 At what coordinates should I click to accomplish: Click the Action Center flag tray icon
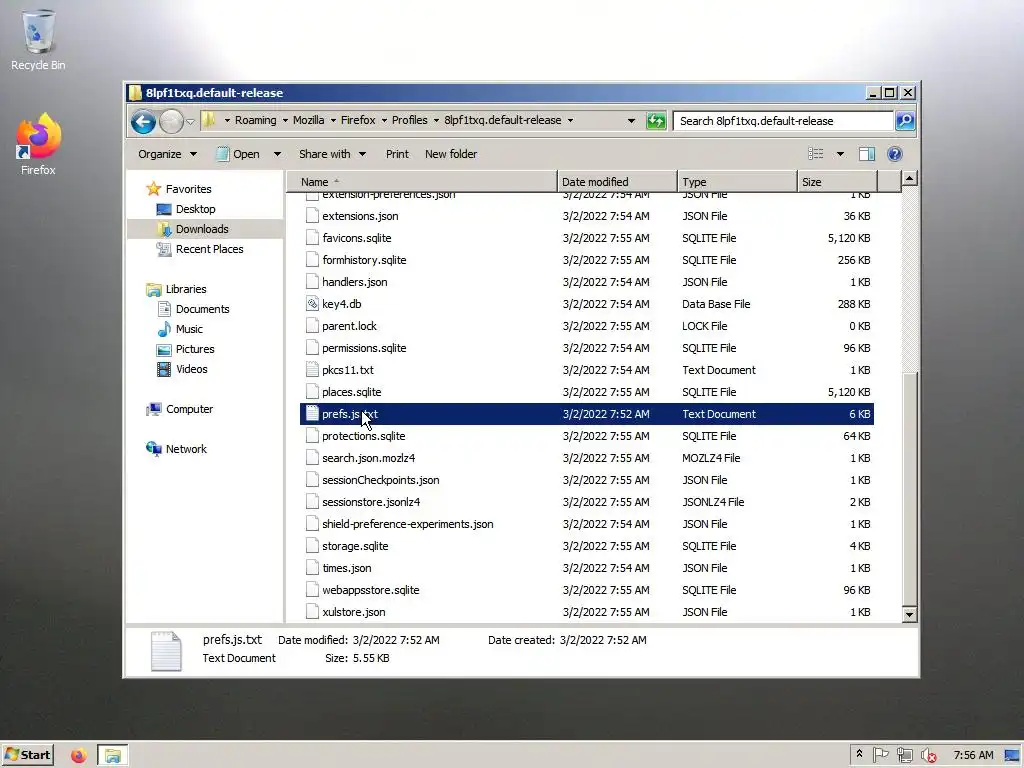point(881,755)
